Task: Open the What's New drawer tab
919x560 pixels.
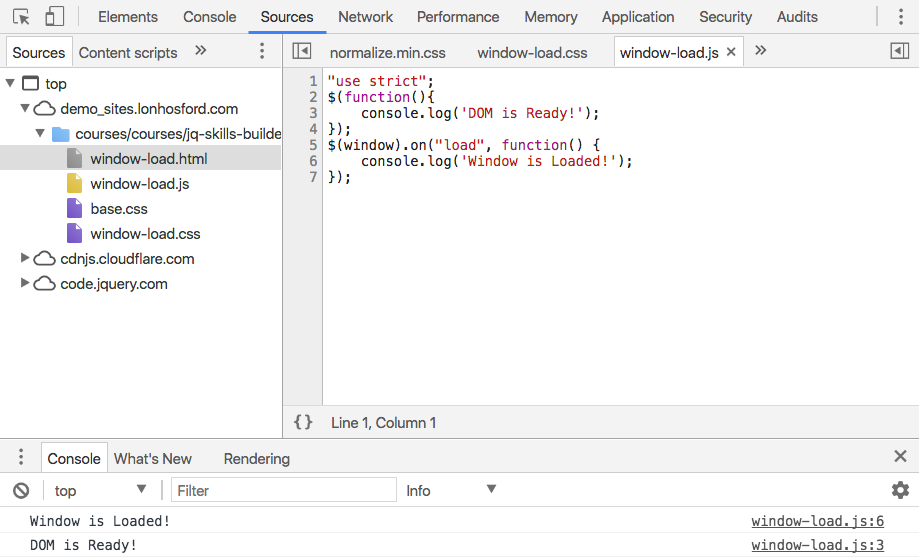Action: (152, 459)
